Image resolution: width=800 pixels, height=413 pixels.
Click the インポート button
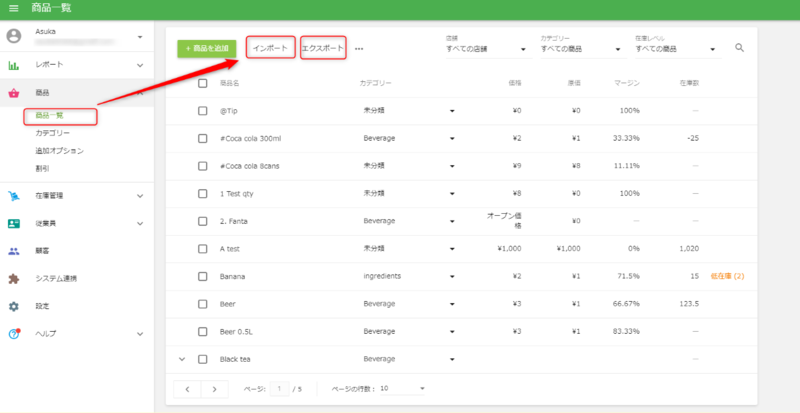point(270,48)
